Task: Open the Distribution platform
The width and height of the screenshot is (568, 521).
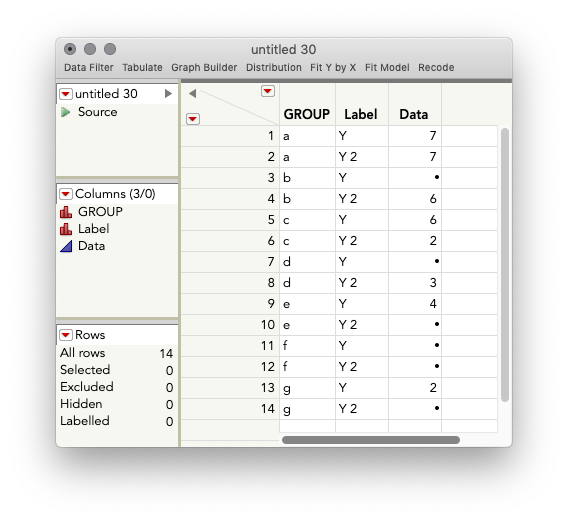Action: pos(273,67)
